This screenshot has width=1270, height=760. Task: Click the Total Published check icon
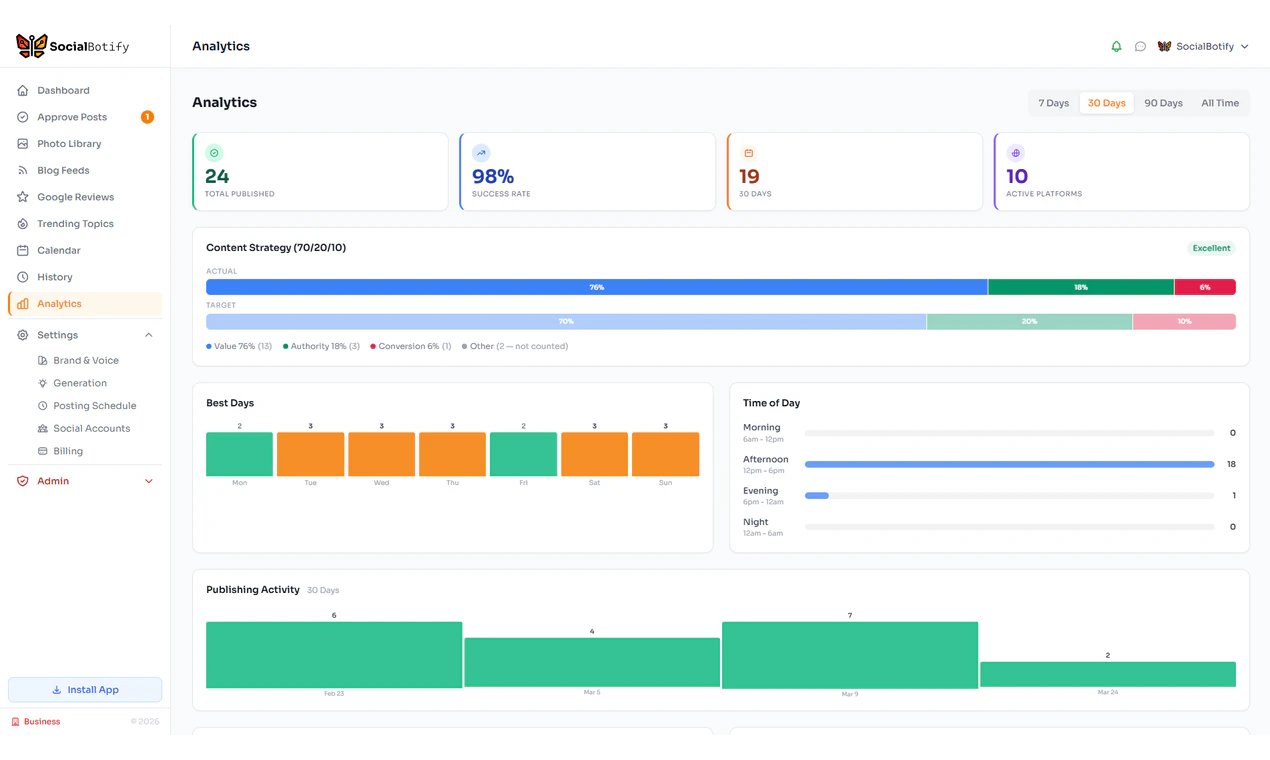tap(214, 153)
